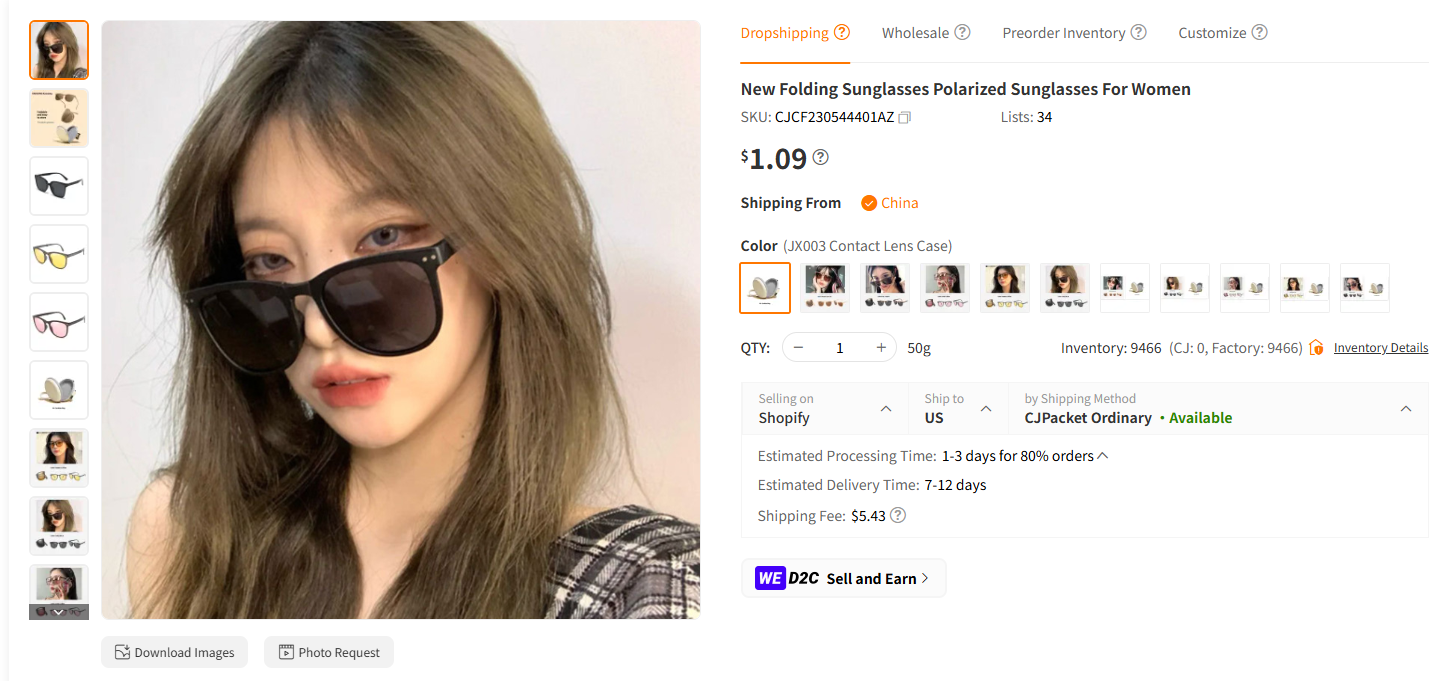Click the Photo Request button
This screenshot has height=681, width=1443.
pos(328,652)
